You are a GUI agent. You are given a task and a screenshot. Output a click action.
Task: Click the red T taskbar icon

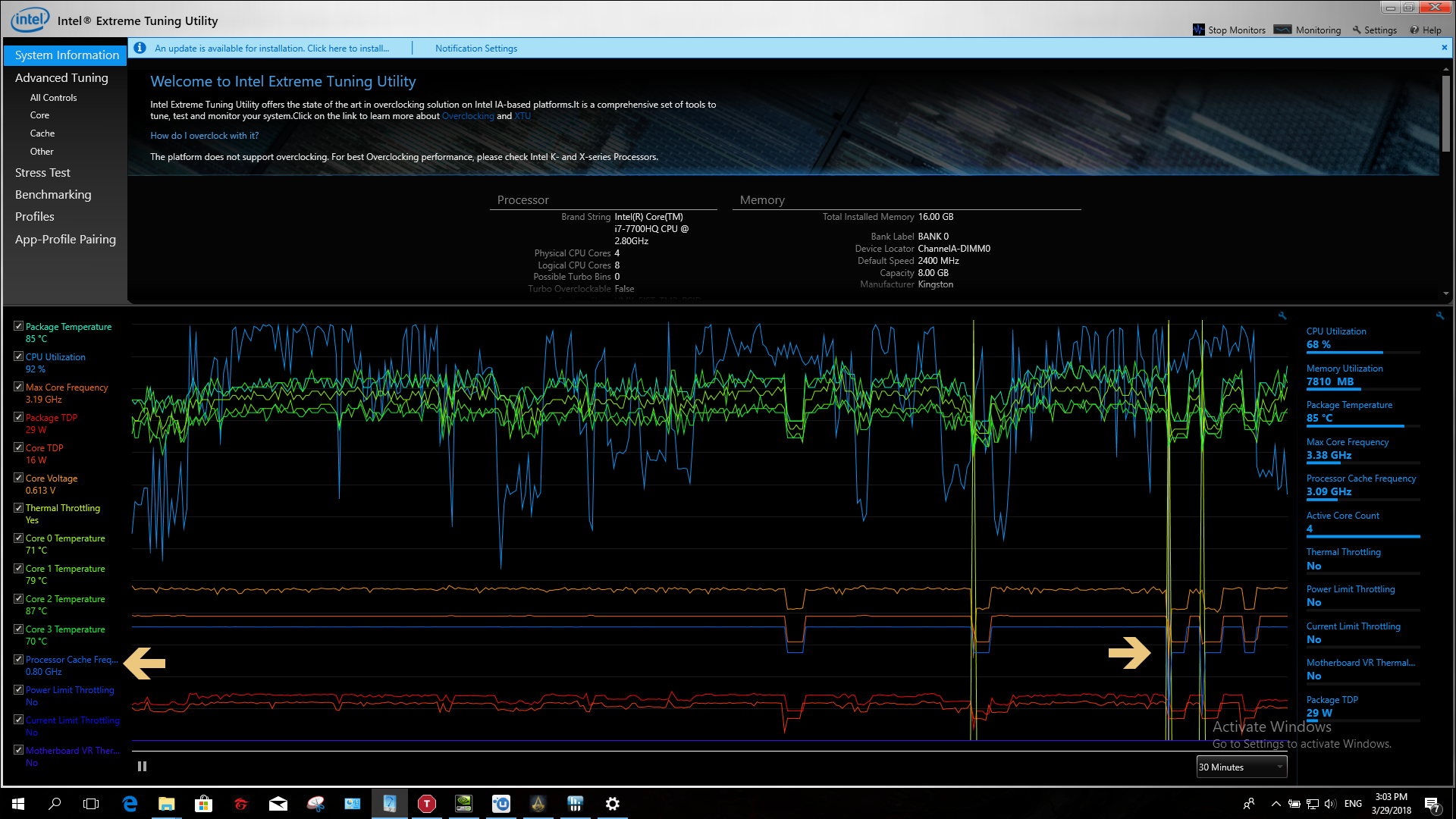click(x=427, y=804)
